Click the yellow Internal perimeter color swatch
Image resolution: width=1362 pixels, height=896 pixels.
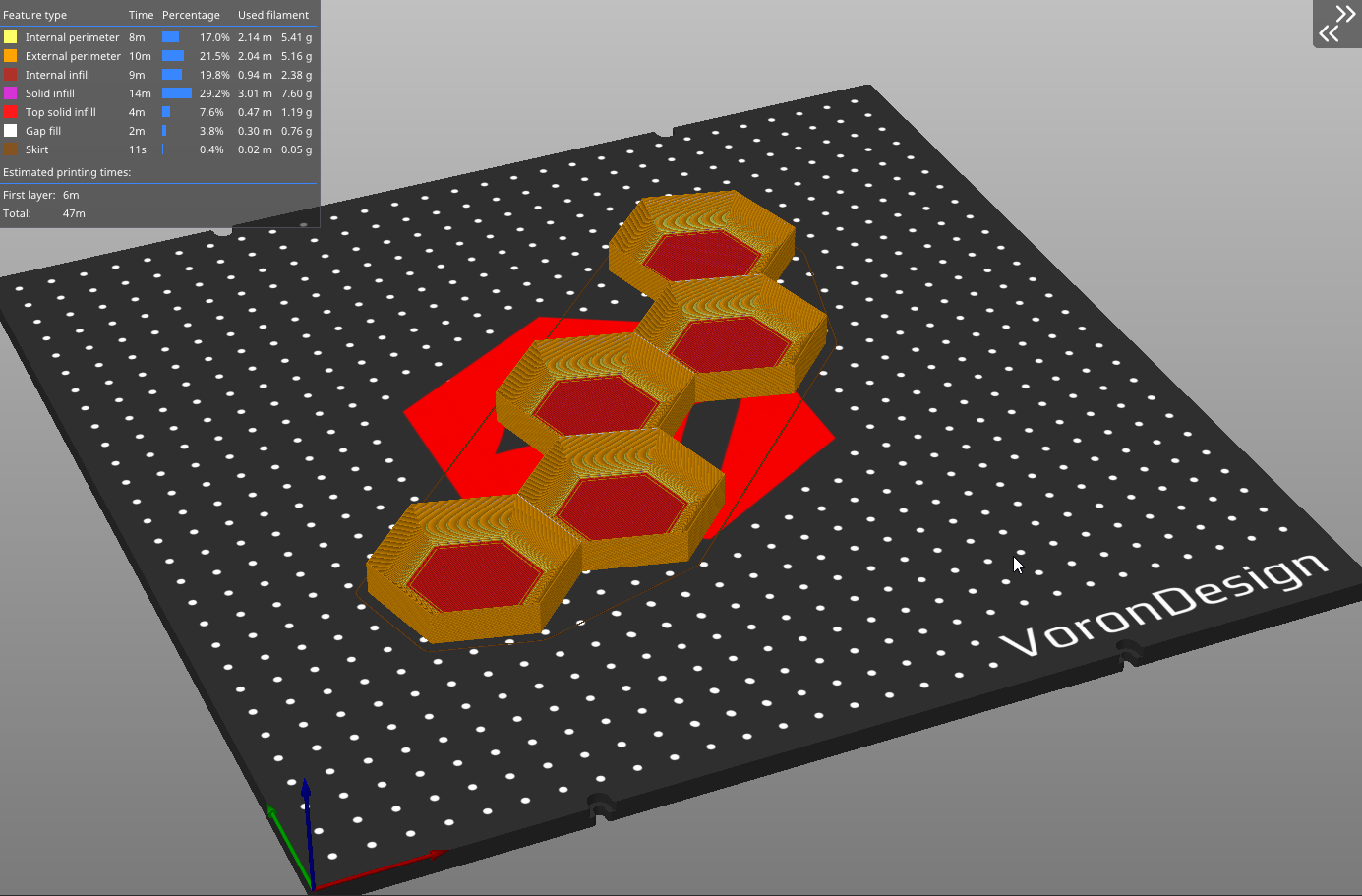click(11, 37)
